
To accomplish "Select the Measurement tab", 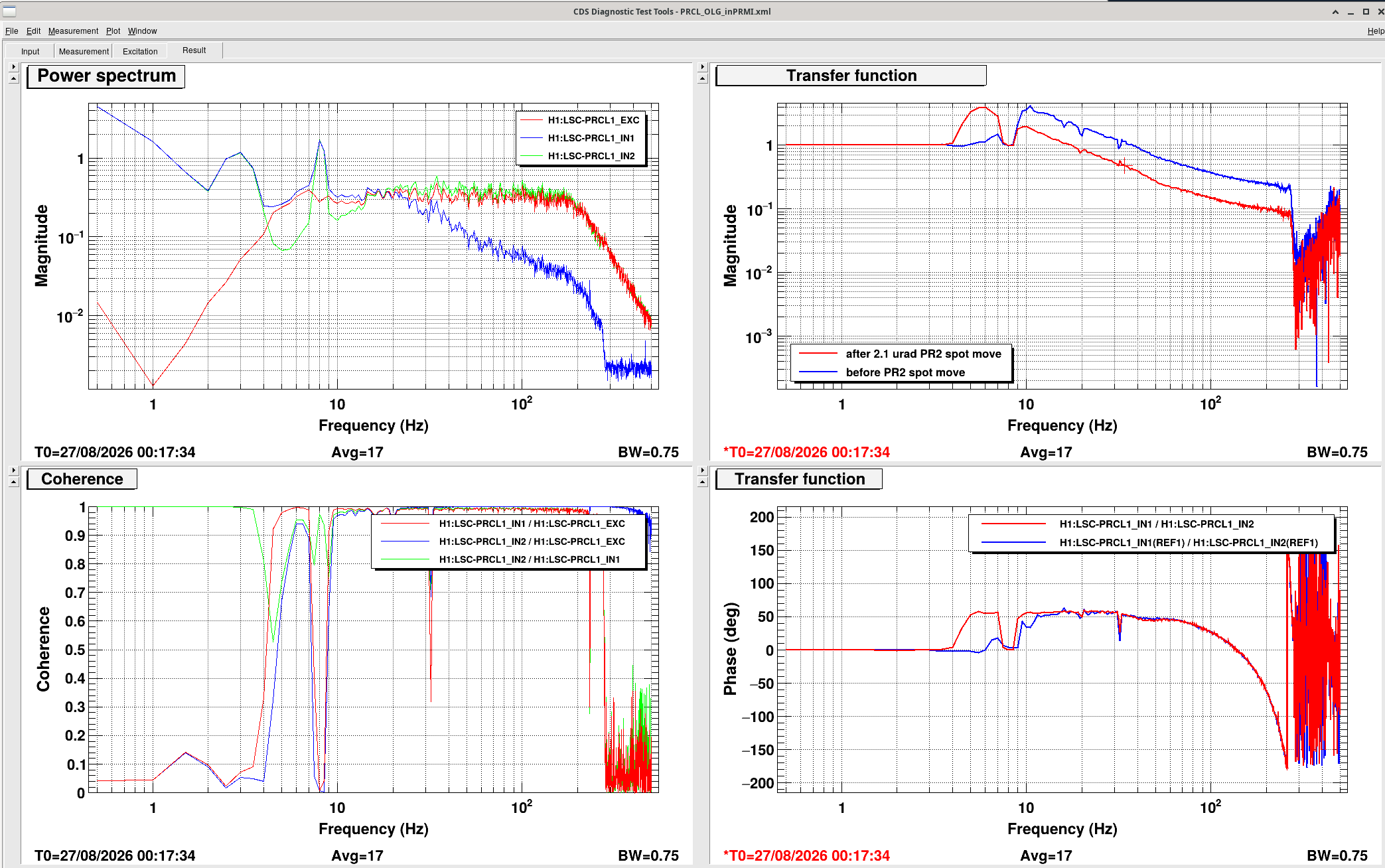I will pyautogui.click(x=84, y=51).
